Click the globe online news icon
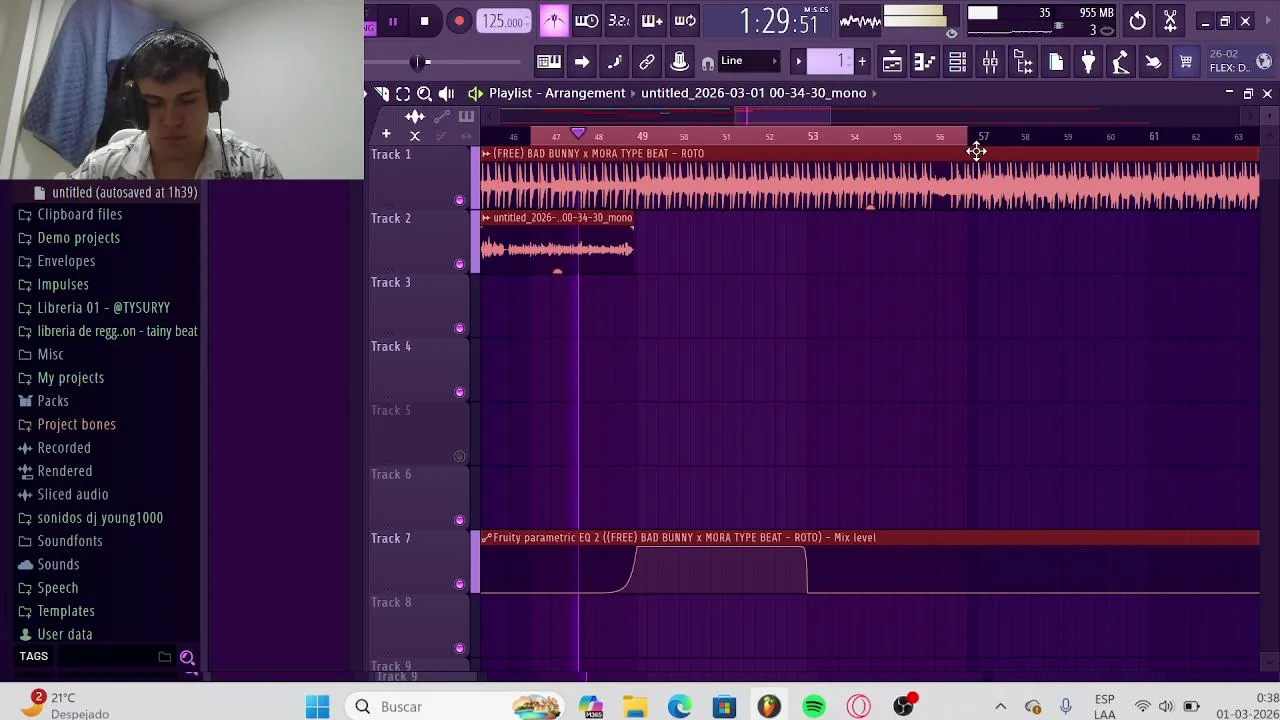The height and width of the screenshot is (720, 1280). (1264, 62)
